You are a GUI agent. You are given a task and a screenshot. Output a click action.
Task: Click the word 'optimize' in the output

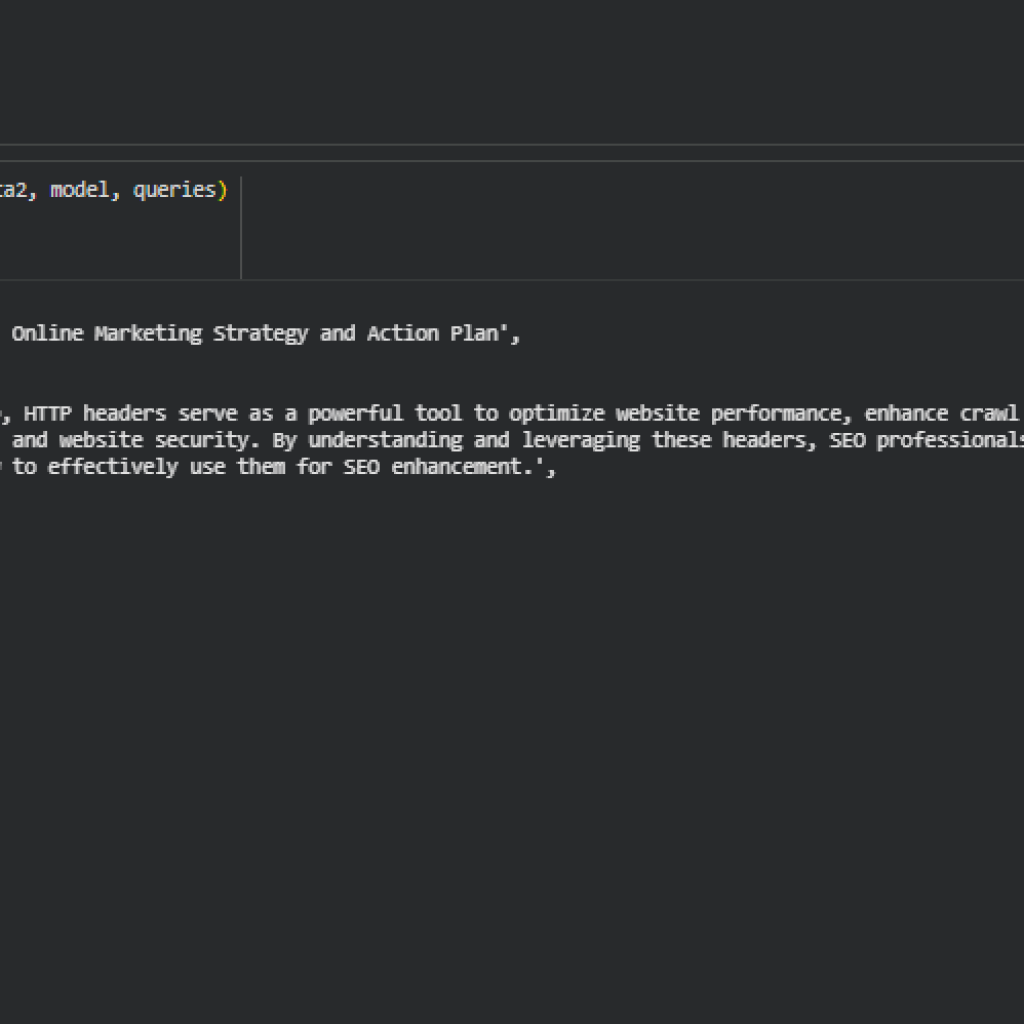click(557, 414)
